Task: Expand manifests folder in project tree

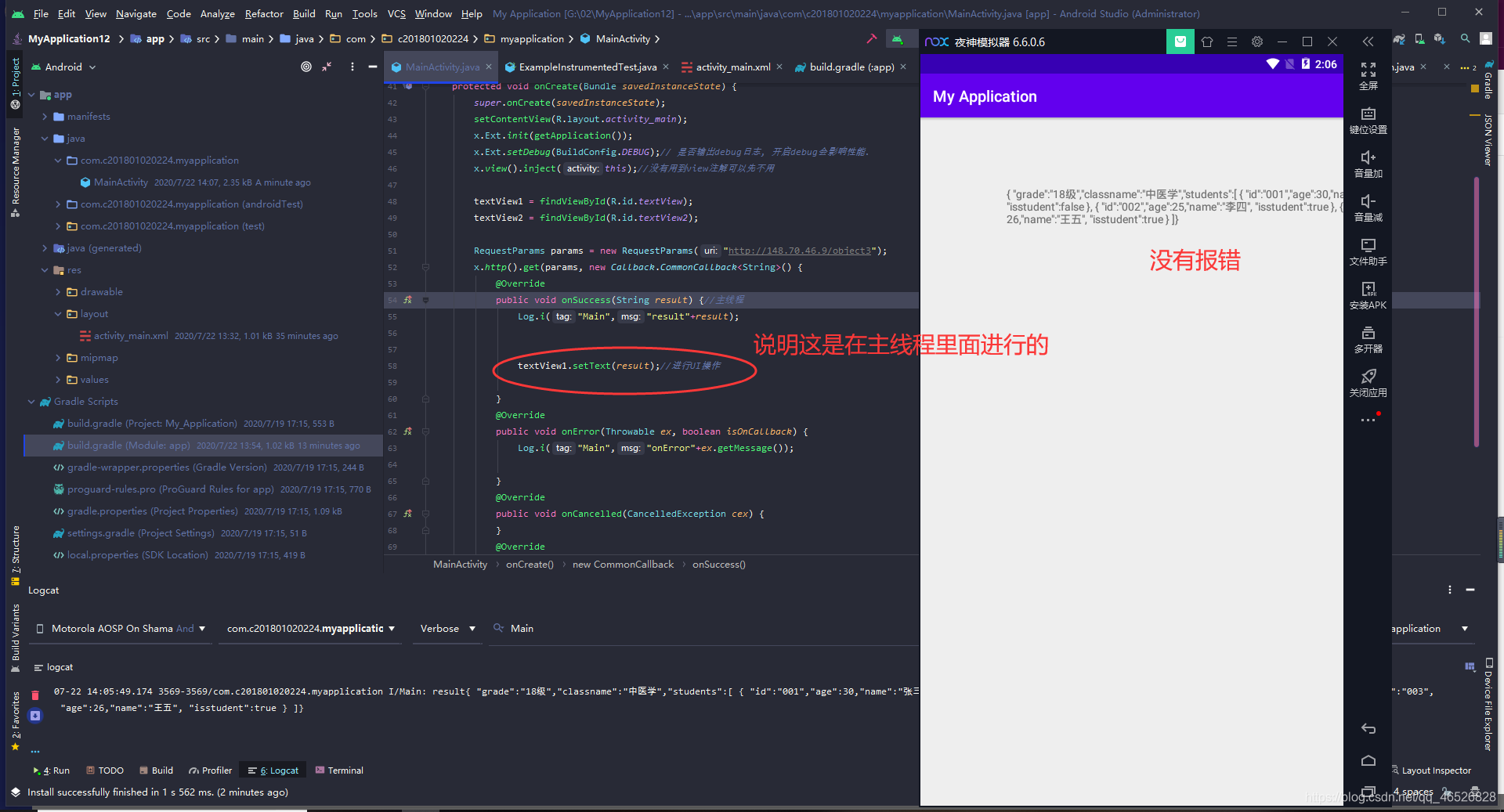Action: point(45,117)
